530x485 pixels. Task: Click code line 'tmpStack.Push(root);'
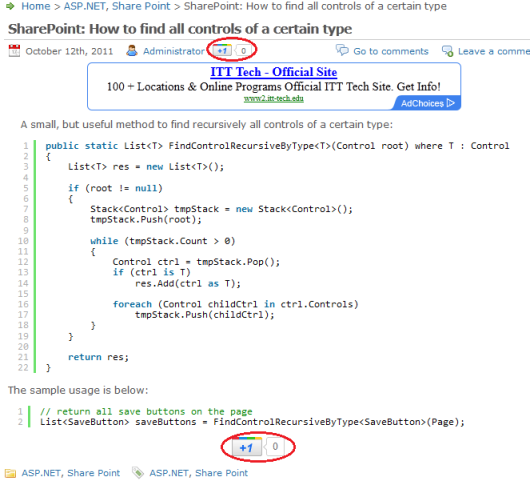click(x=146, y=219)
